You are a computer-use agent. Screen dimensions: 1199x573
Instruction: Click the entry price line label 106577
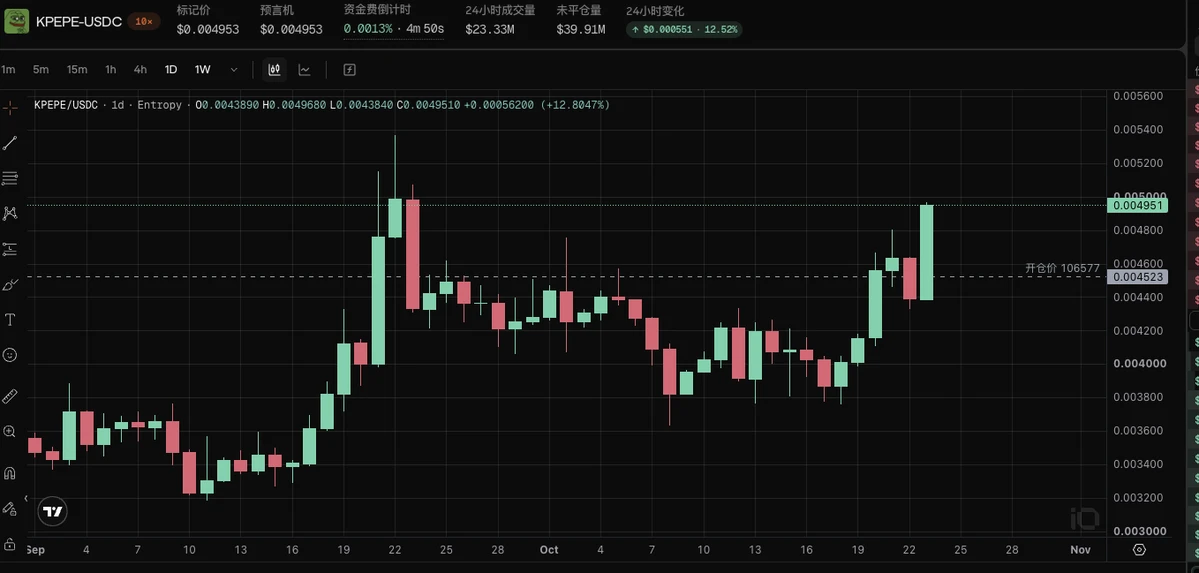pos(1062,269)
